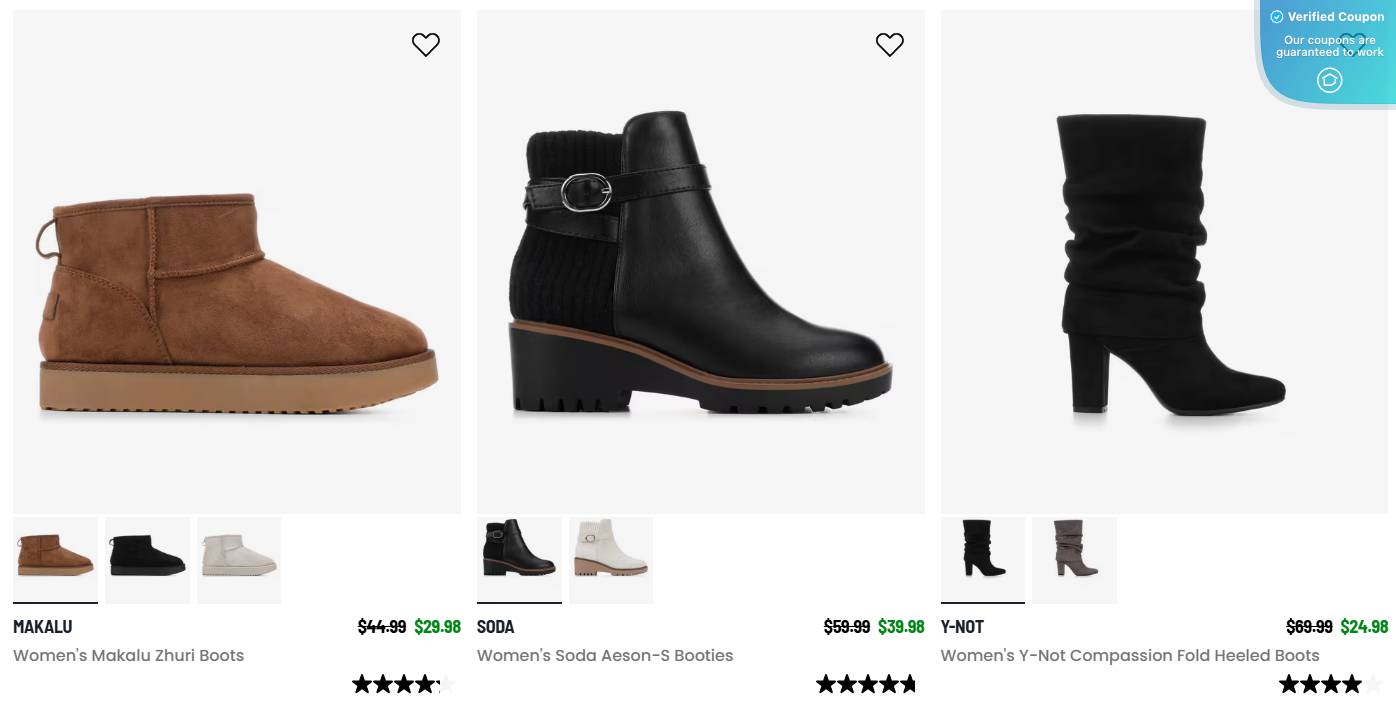Switch the Soda booties to the cream colorway
Image resolution: width=1396 pixels, height=718 pixels.
(611, 560)
